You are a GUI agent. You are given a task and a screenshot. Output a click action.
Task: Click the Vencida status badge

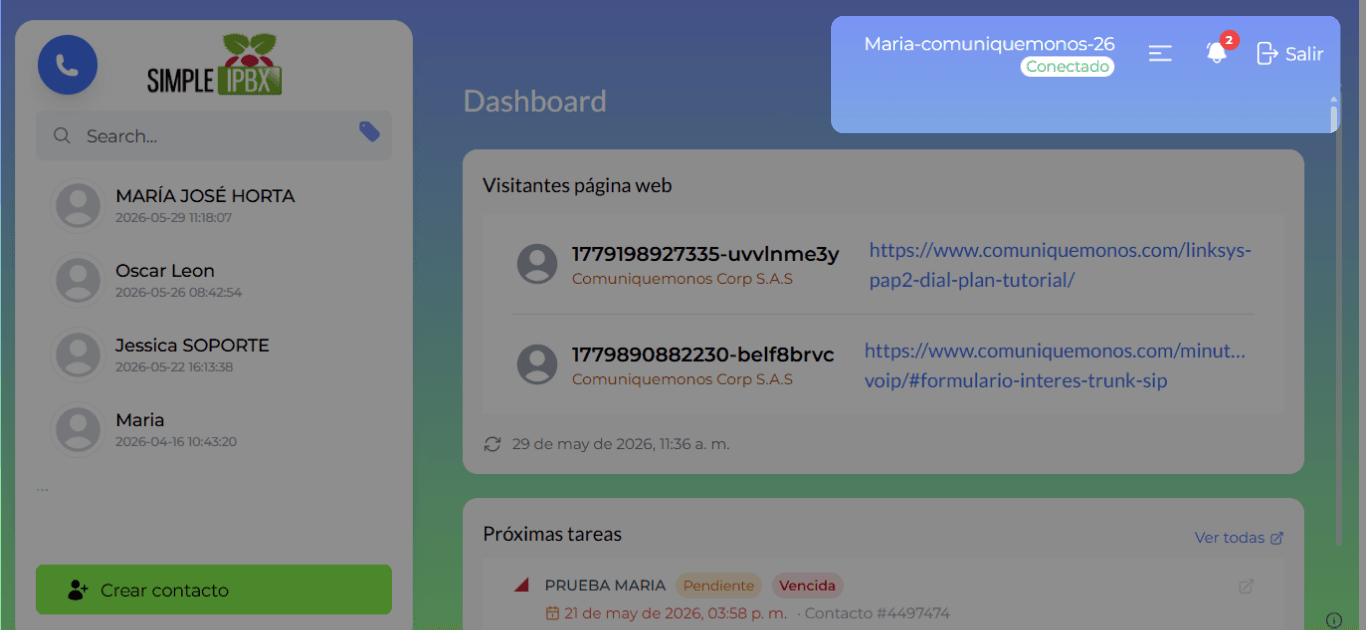pyautogui.click(x=807, y=586)
